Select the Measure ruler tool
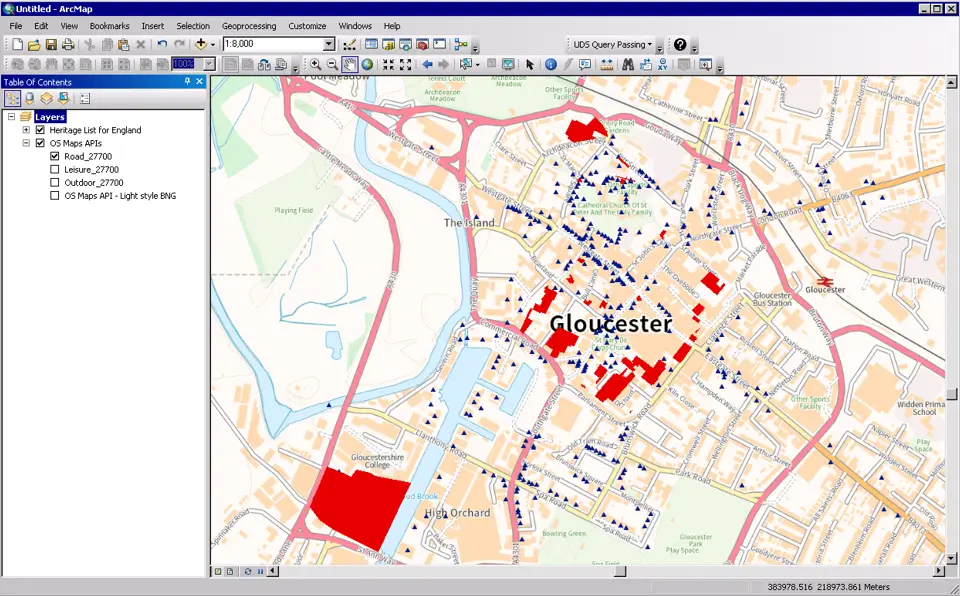Image resolution: width=960 pixels, height=596 pixels. click(607, 64)
